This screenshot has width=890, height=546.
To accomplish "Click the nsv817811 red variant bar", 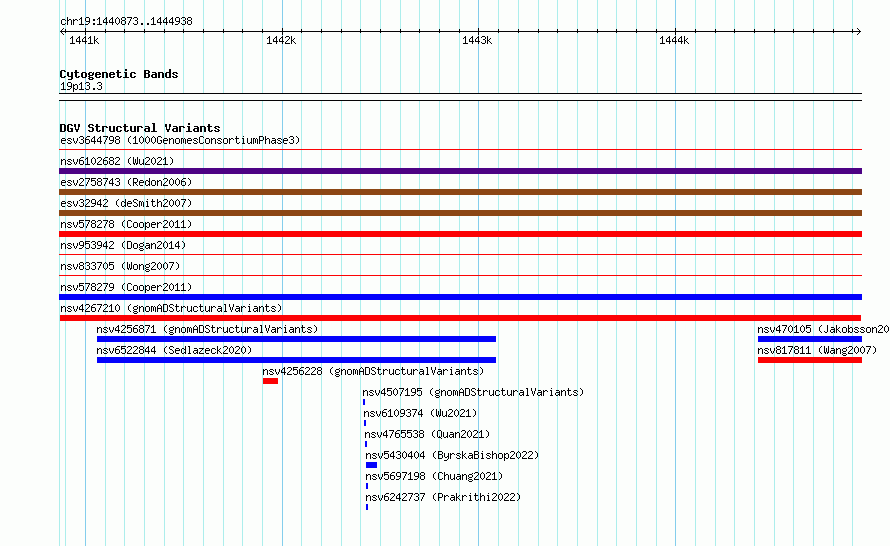I will point(810,360).
